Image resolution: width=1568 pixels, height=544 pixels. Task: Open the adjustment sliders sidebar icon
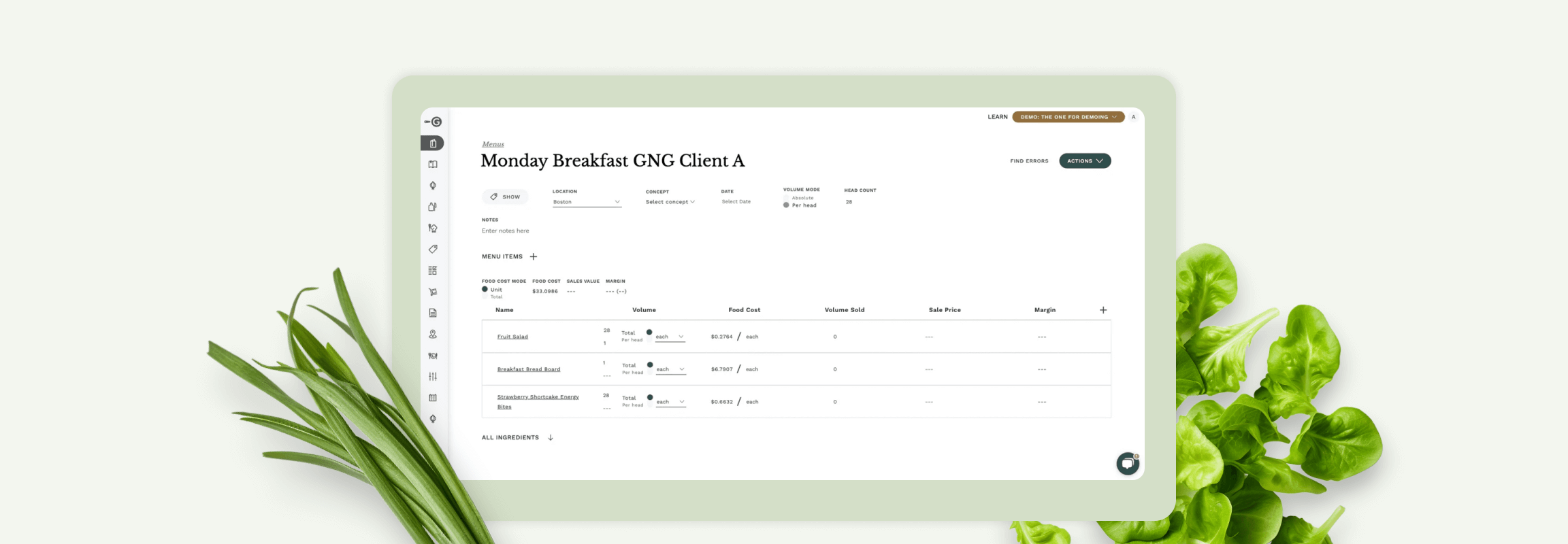tap(433, 376)
